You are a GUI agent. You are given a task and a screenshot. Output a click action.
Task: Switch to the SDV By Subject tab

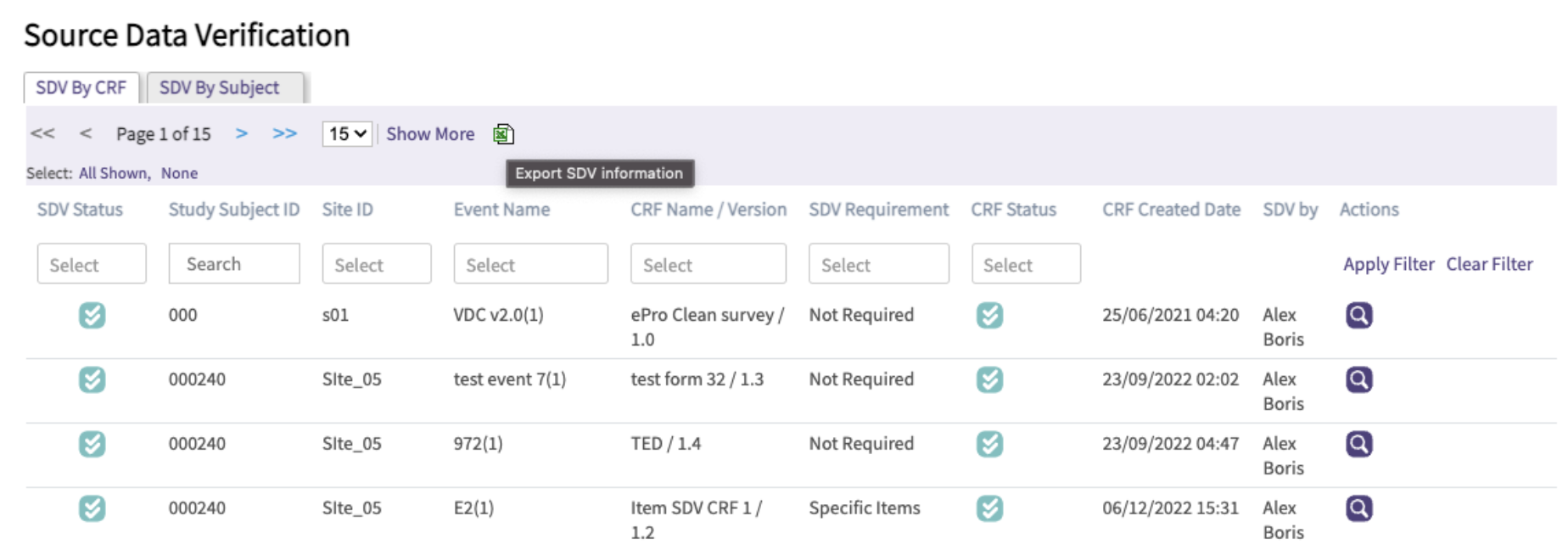click(224, 88)
